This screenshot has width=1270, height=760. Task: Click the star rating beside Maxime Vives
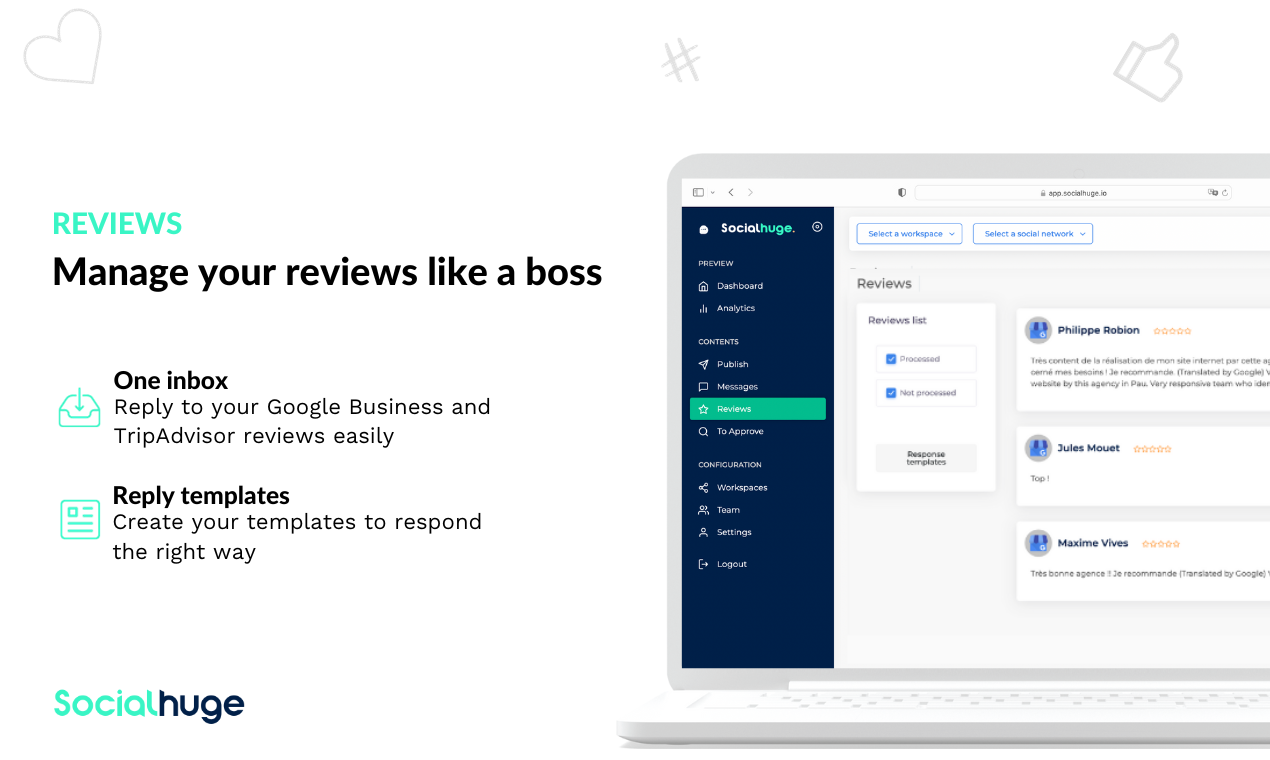point(1161,544)
